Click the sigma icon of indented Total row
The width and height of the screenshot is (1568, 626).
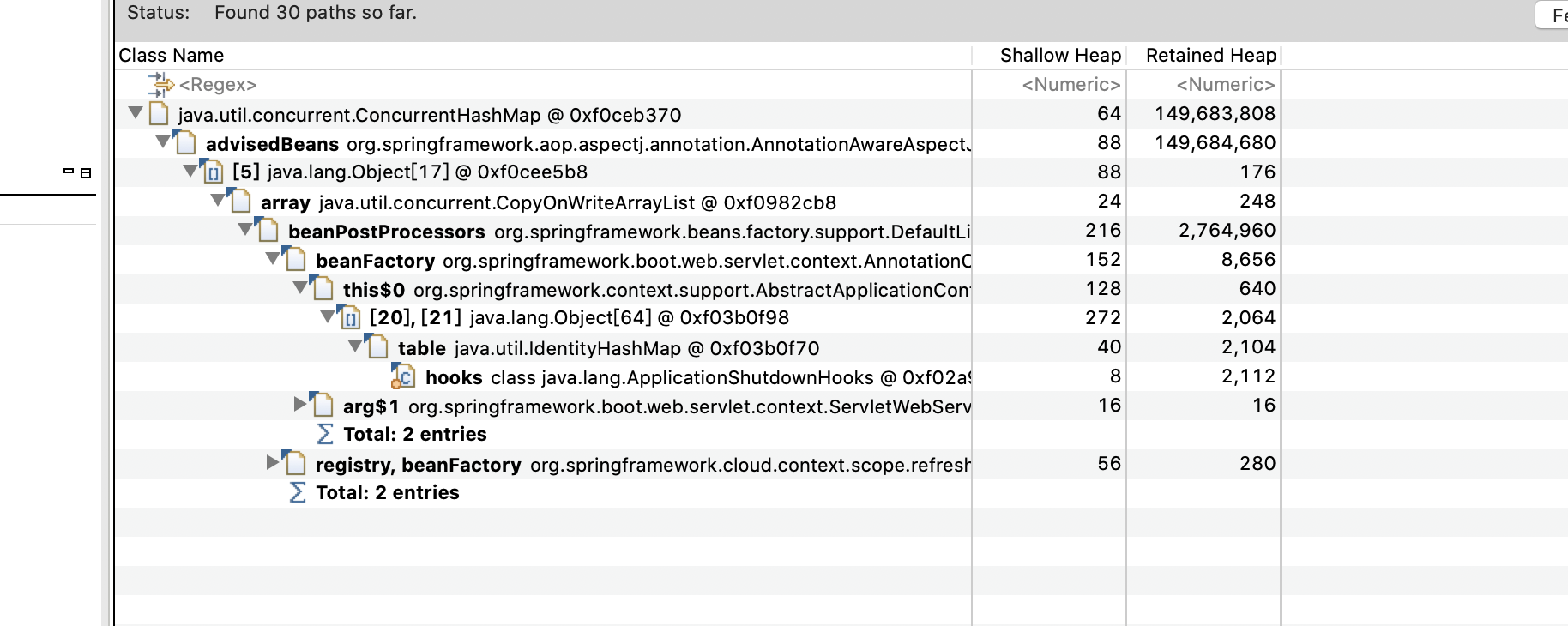point(325,434)
